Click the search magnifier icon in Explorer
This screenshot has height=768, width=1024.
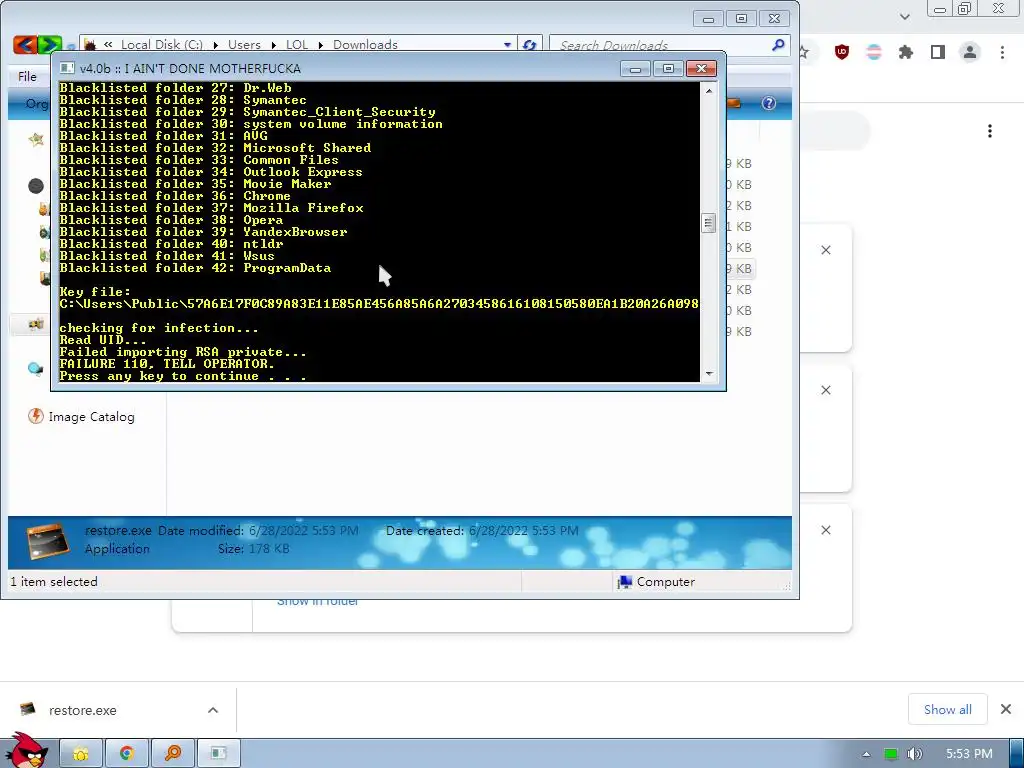coord(778,44)
